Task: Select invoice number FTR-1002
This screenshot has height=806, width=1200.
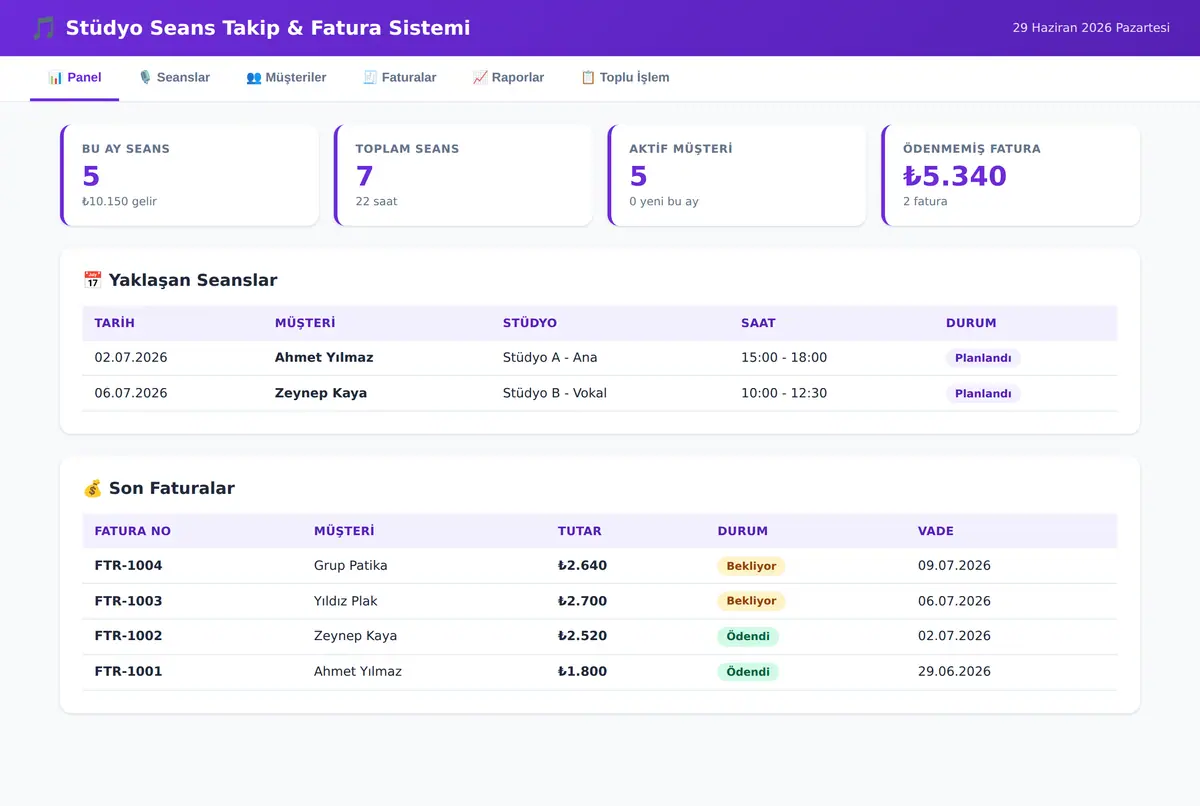Action: pos(128,636)
